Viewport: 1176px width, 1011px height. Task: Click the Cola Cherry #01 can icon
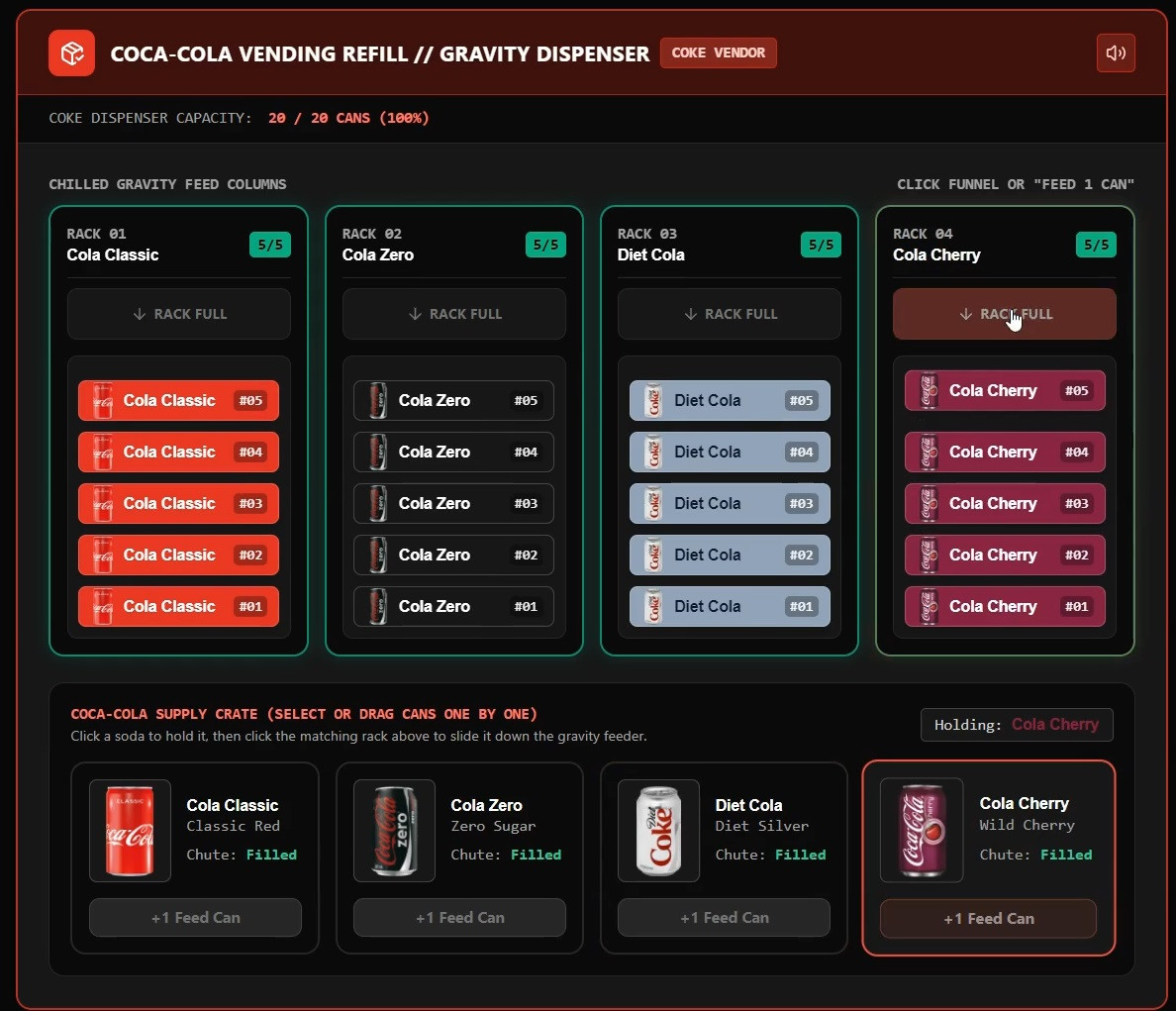click(x=930, y=606)
